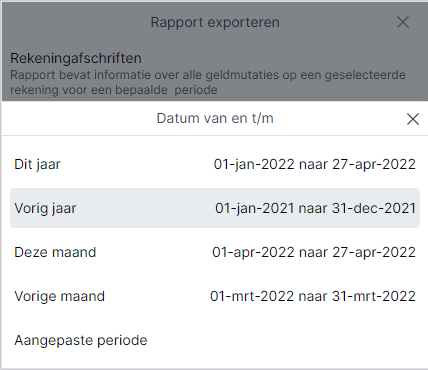This screenshot has height=370, width=428.
Task: Click date range 01-jan-2022 naar 27-apr-2022
Action: pyautogui.click(x=314, y=164)
